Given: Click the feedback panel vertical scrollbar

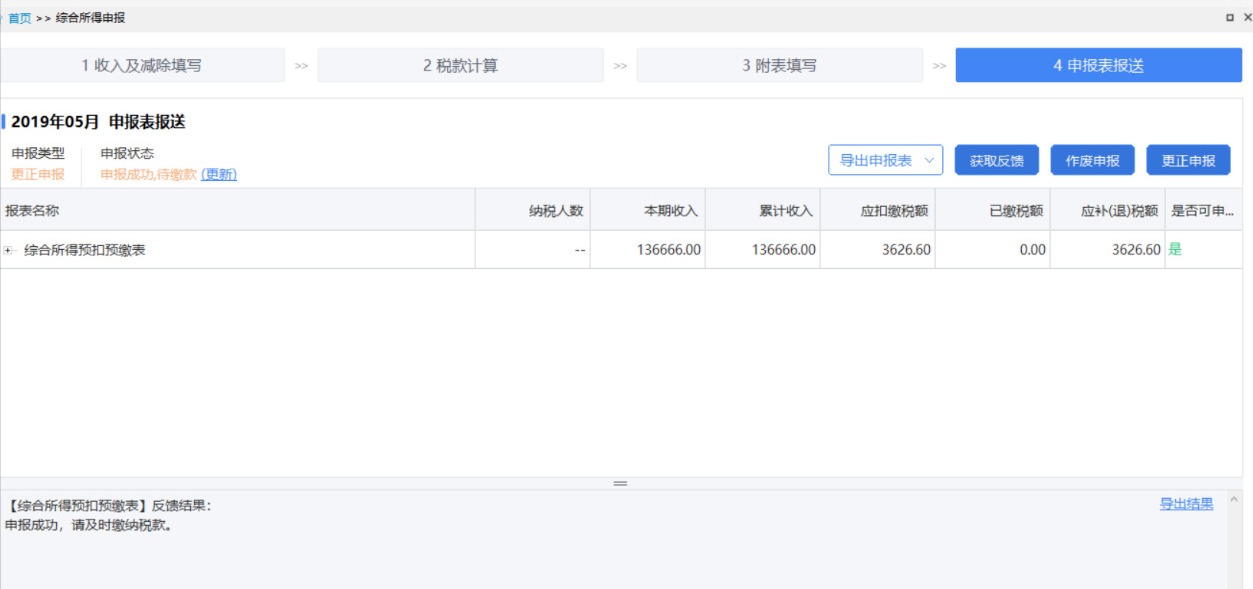Looking at the screenshot, I should click(1234, 539).
